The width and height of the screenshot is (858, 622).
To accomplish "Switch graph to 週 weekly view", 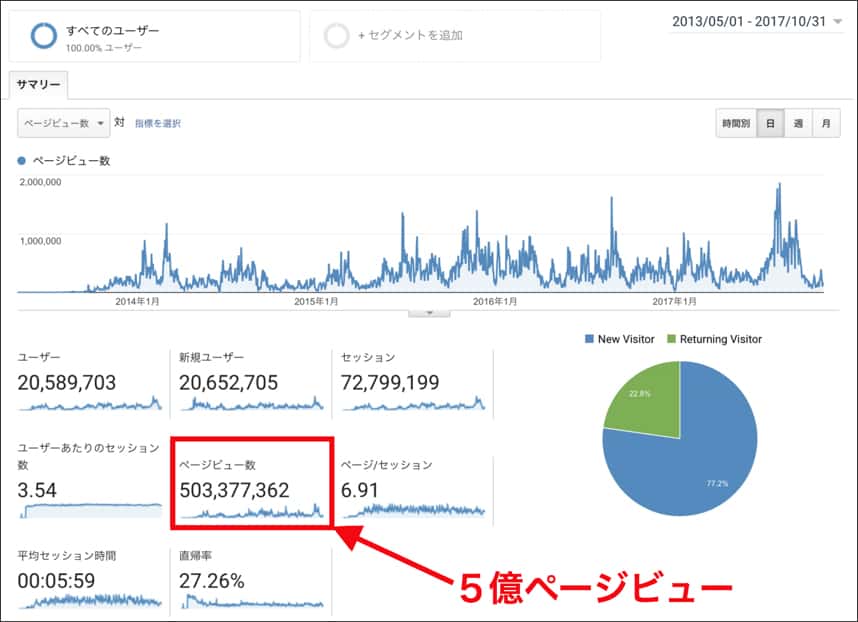I will [798, 123].
